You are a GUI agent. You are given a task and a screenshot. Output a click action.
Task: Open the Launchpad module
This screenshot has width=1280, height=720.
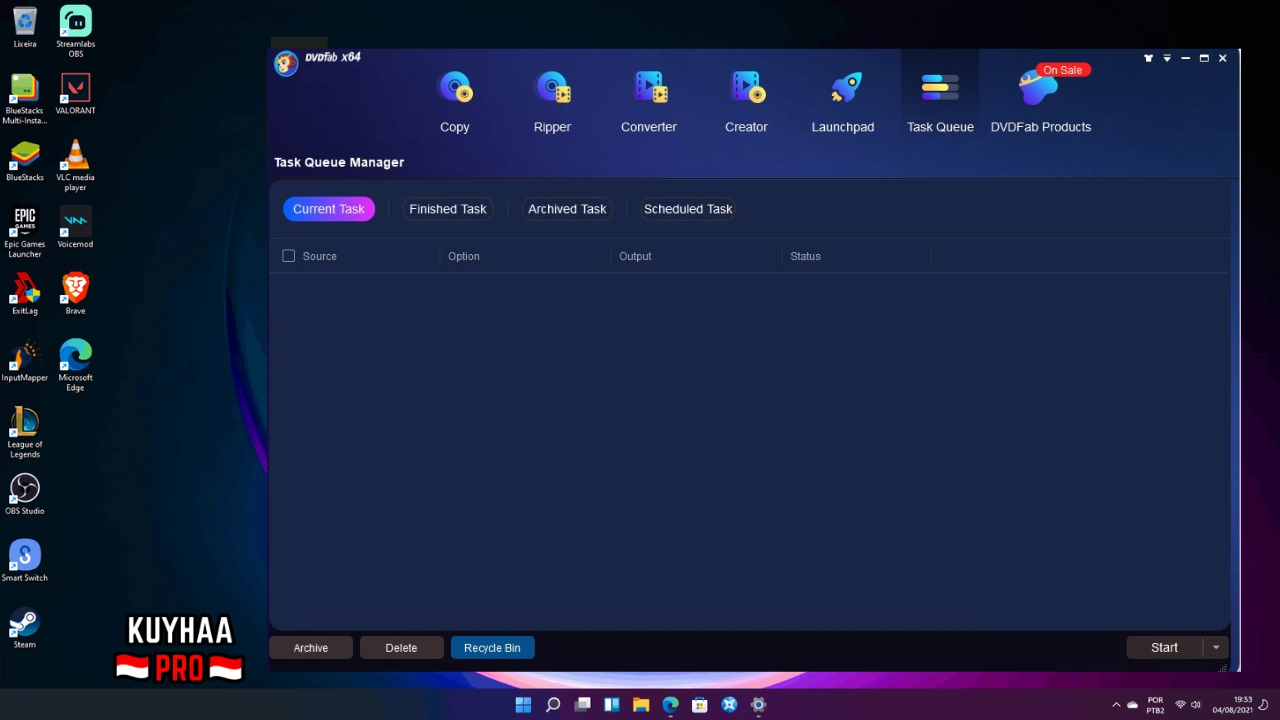[x=843, y=102]
